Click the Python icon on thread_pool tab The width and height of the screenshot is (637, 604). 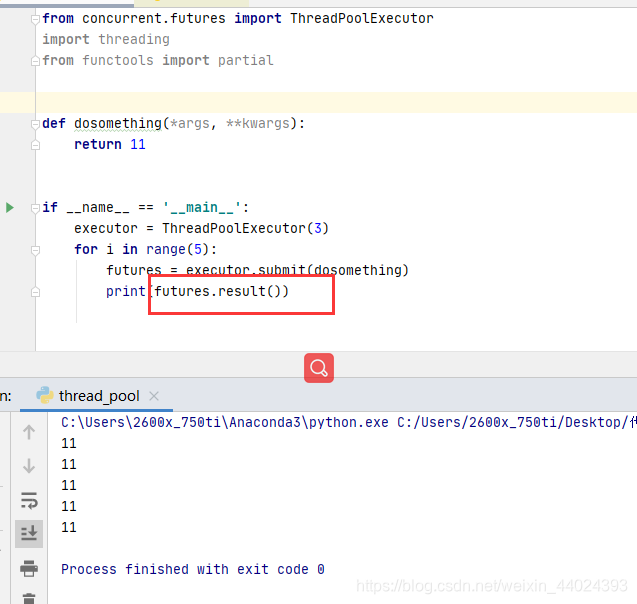pyautogui.click(x=45, y=395)
